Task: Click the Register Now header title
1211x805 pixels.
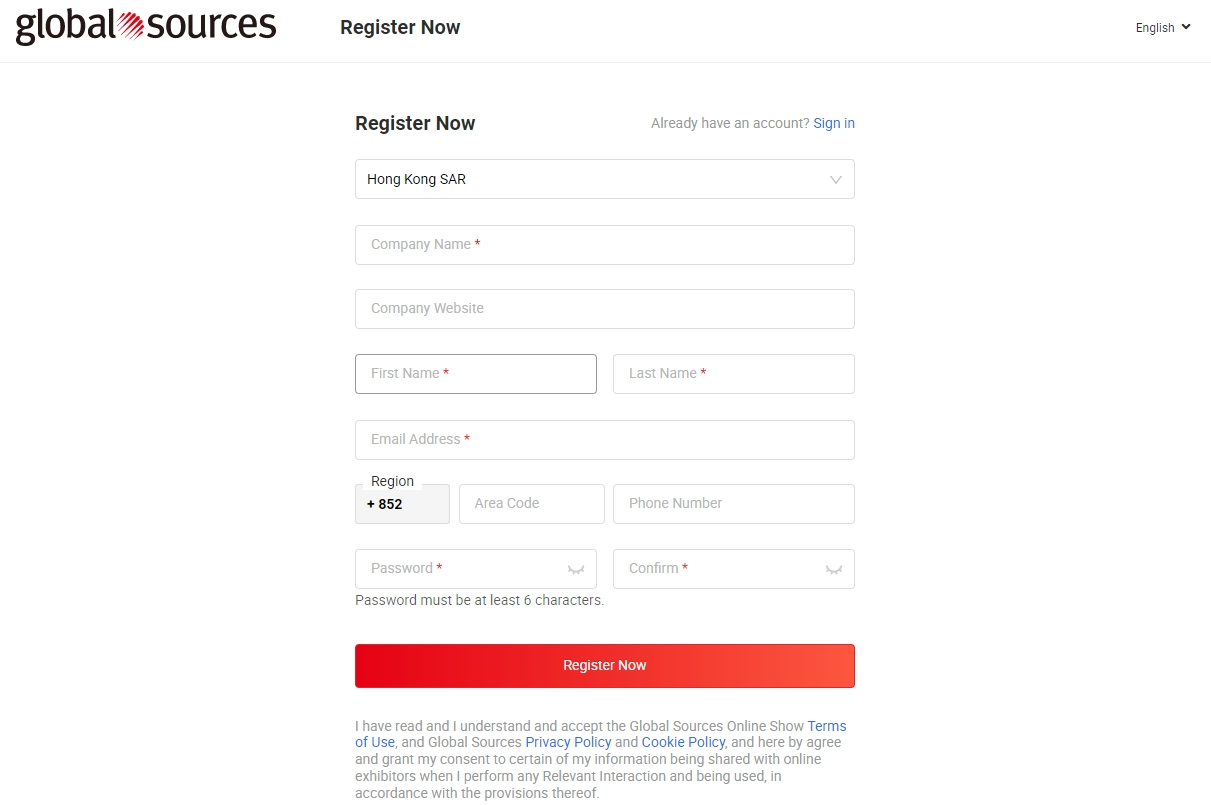Action: point(400,28)
